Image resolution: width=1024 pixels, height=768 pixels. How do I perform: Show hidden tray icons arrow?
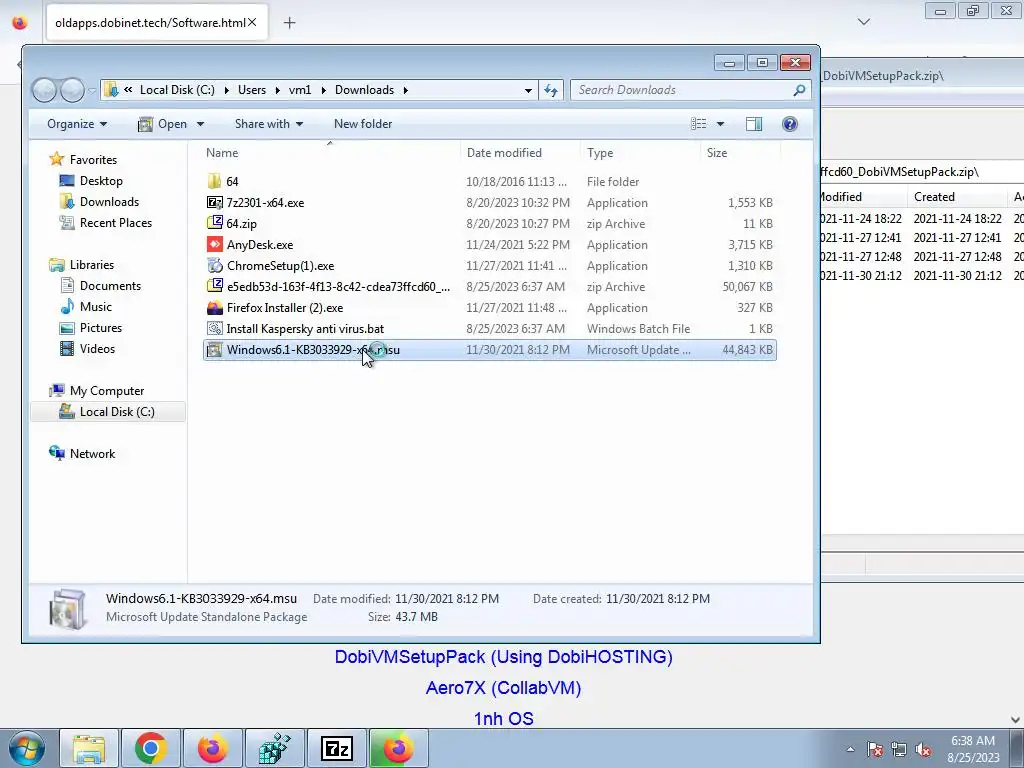(850, 750)
